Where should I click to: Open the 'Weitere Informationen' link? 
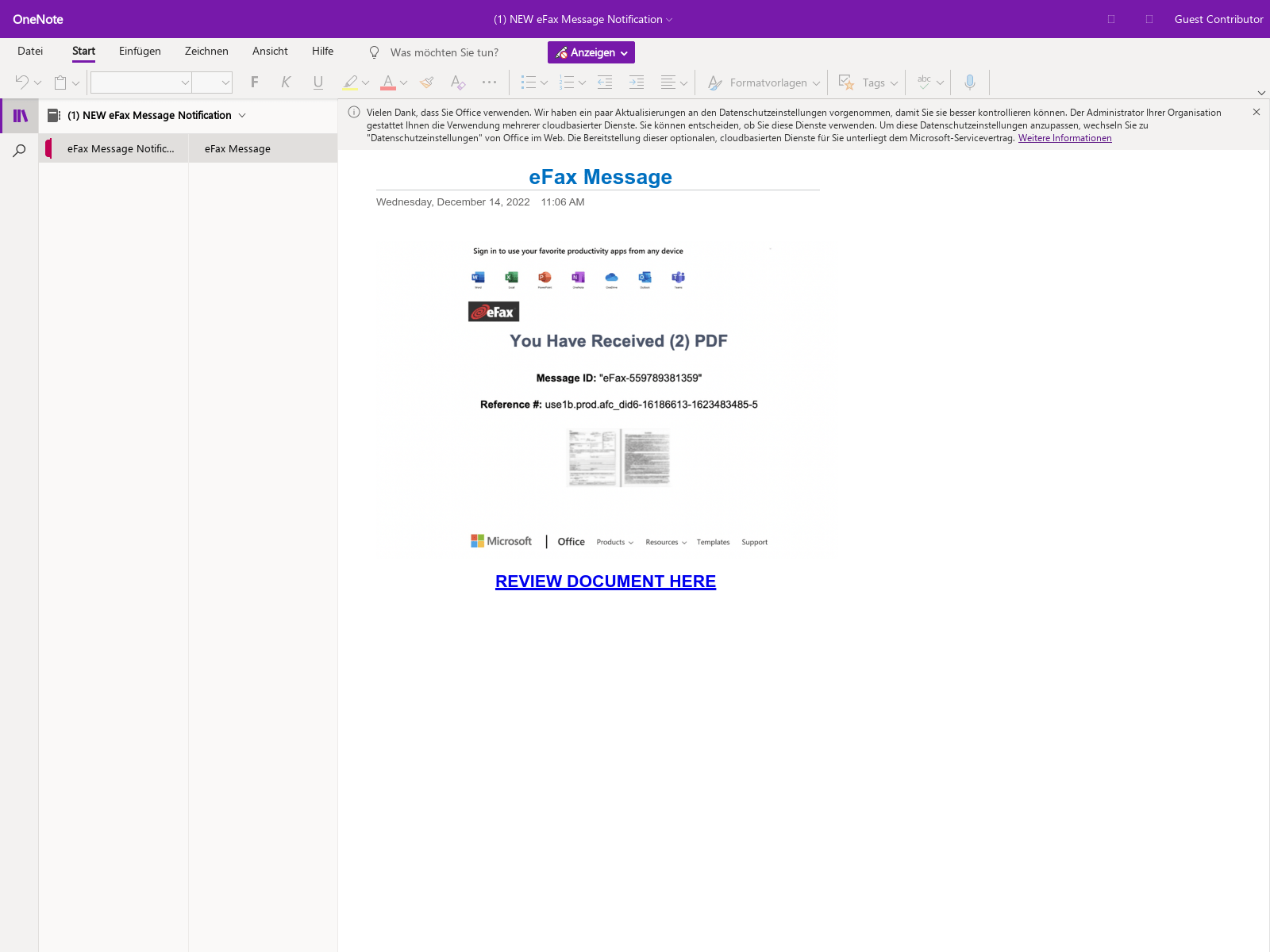tap(1065, 138)
